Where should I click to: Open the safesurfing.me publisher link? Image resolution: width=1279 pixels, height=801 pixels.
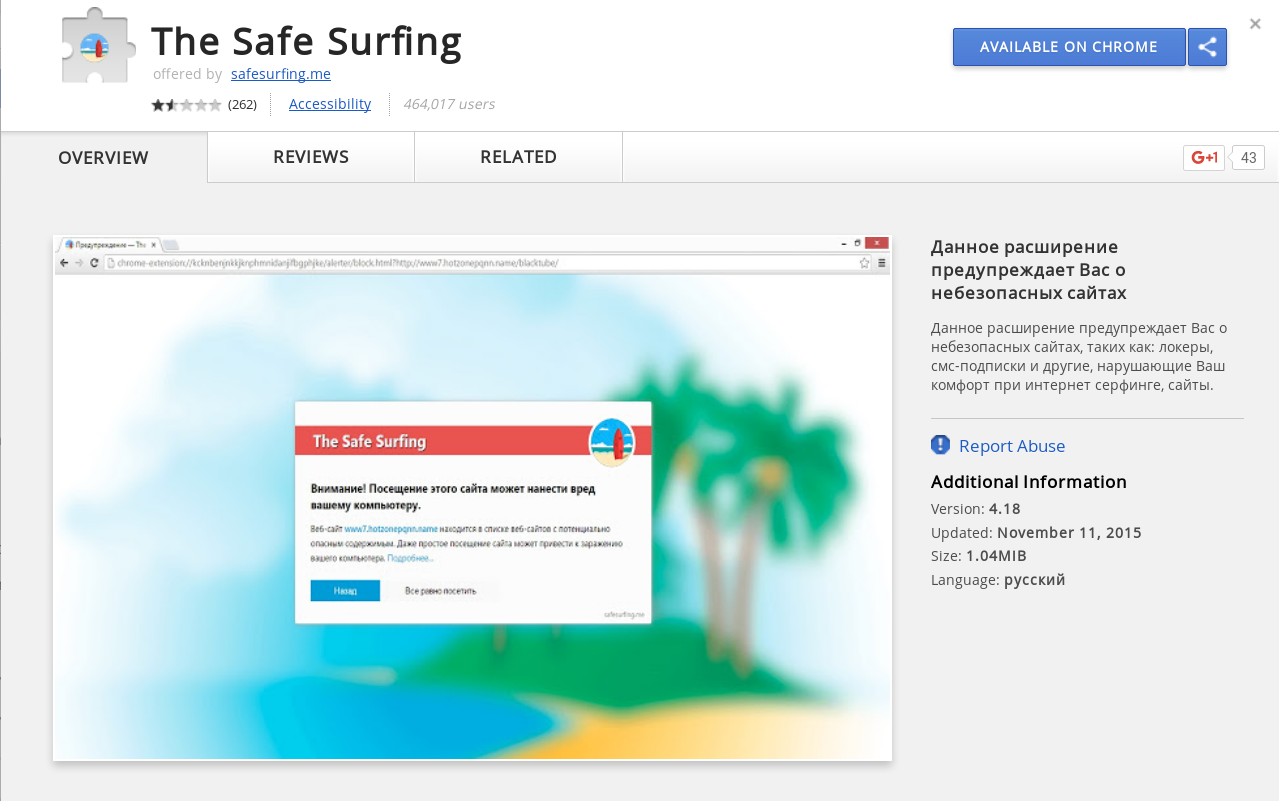280,74
